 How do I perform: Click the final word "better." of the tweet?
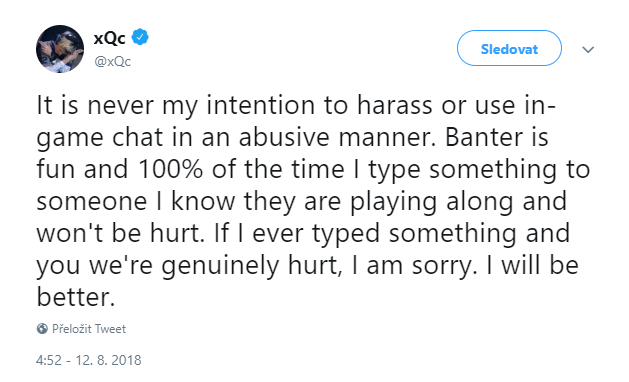coord(76,297)
